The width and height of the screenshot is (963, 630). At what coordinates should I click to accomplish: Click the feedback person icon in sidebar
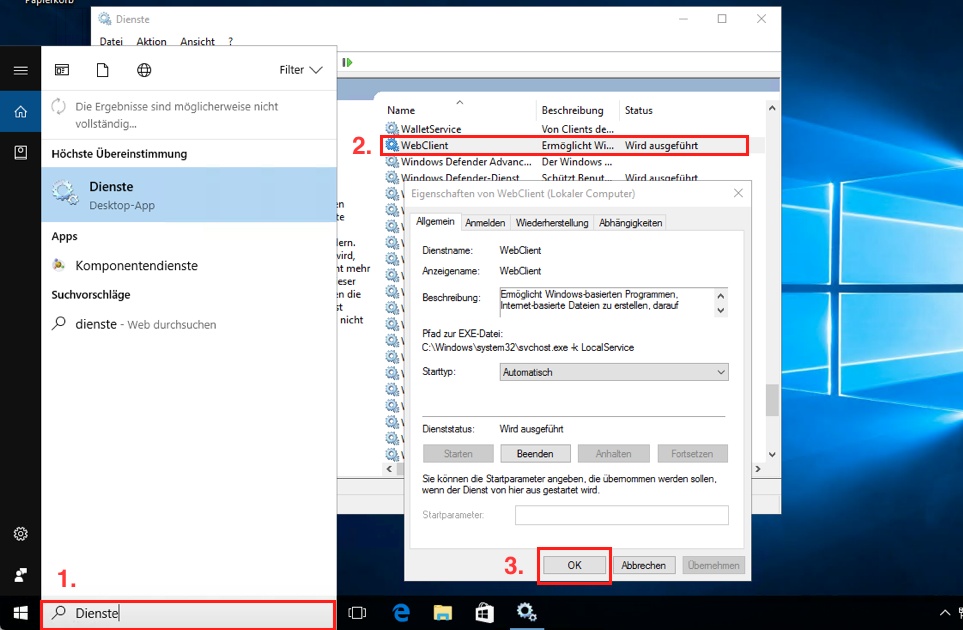[x=20, y=575]
